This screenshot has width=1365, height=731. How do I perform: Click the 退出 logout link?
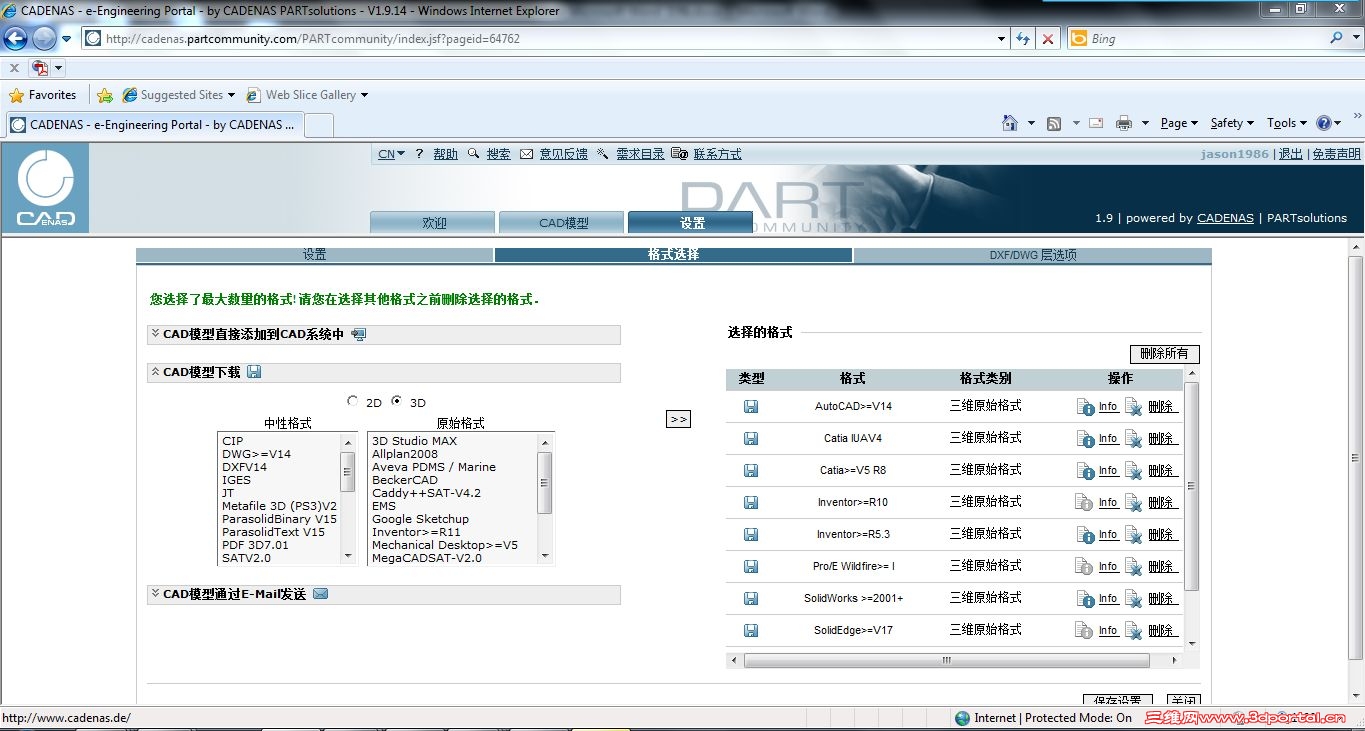pyautogui.click(x=1291, y=154)
